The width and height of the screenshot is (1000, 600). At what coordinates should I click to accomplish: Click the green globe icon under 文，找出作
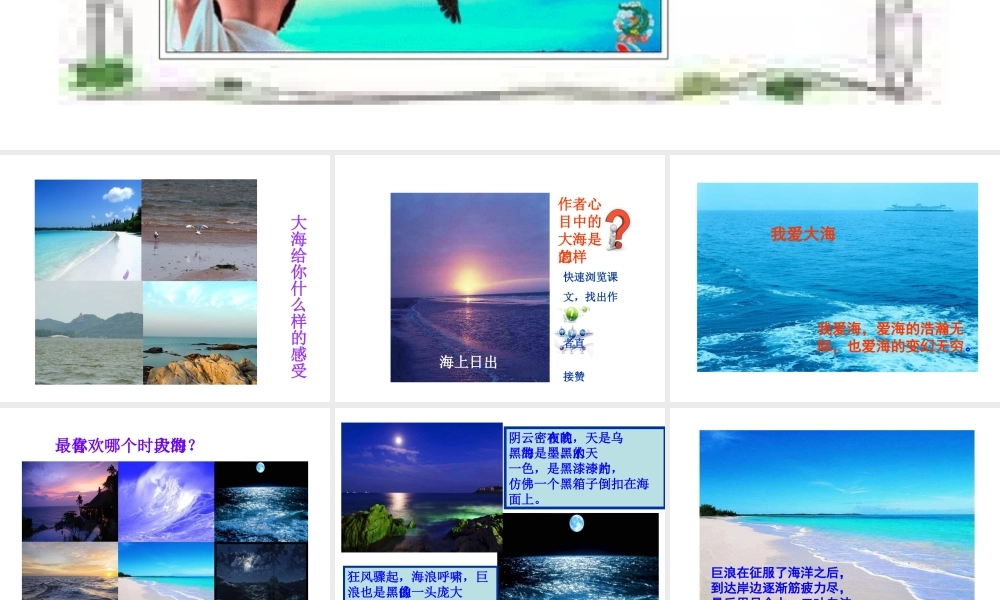(x=574, y=314)
